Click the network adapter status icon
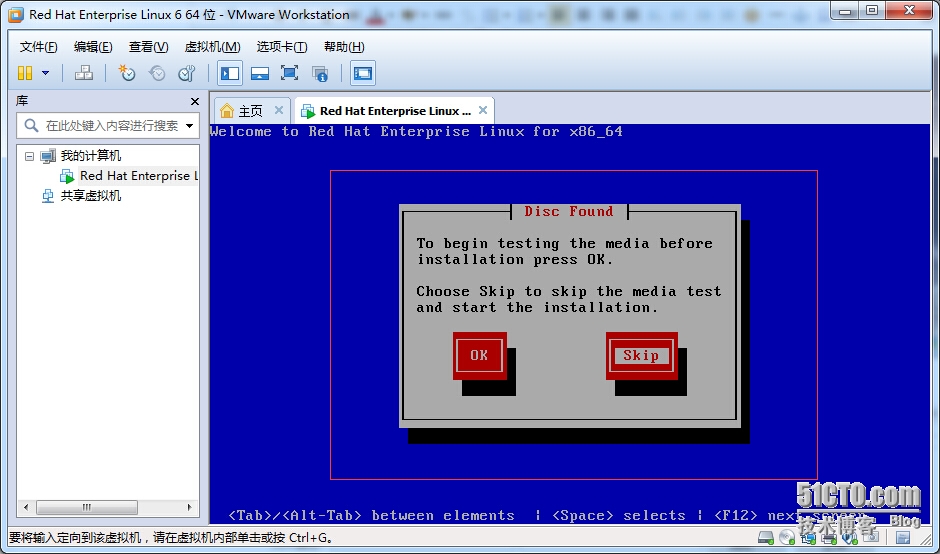 click(x=808, y=537)
